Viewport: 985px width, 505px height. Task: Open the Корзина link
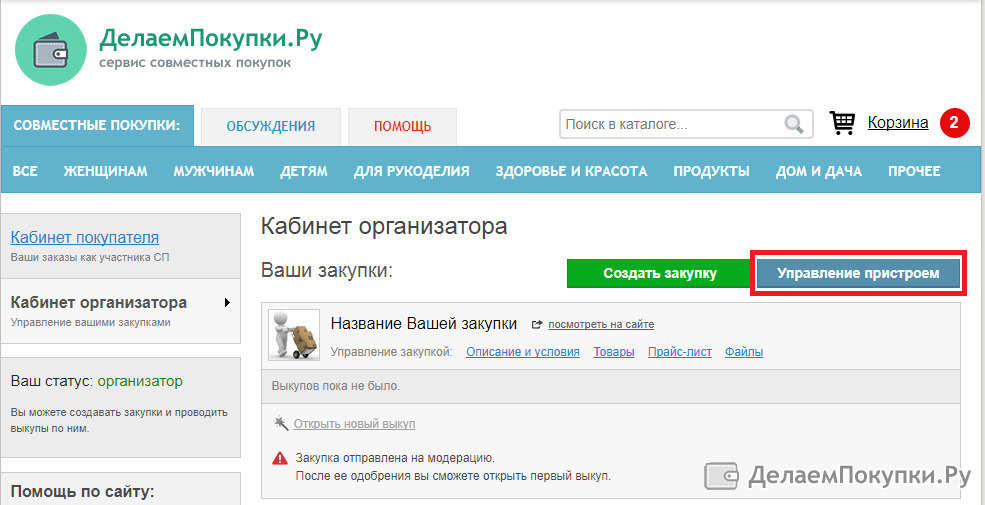pyautogui.click(x=898, y=123)
